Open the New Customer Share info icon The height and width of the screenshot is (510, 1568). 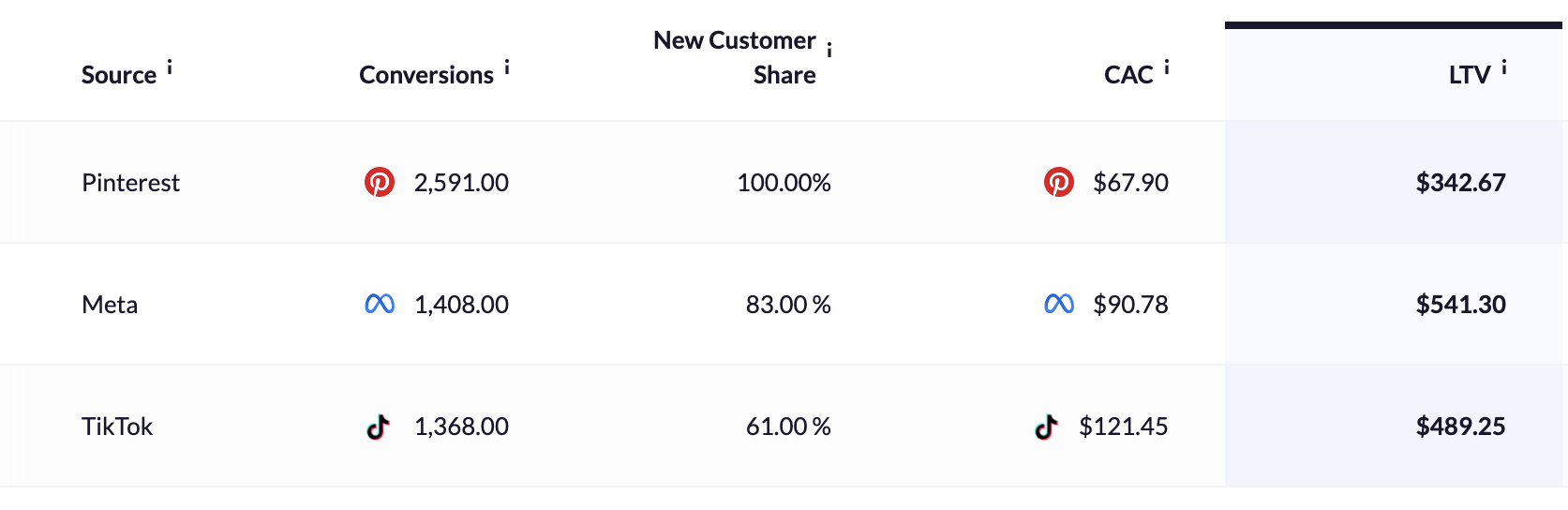[x=829, y=50]
